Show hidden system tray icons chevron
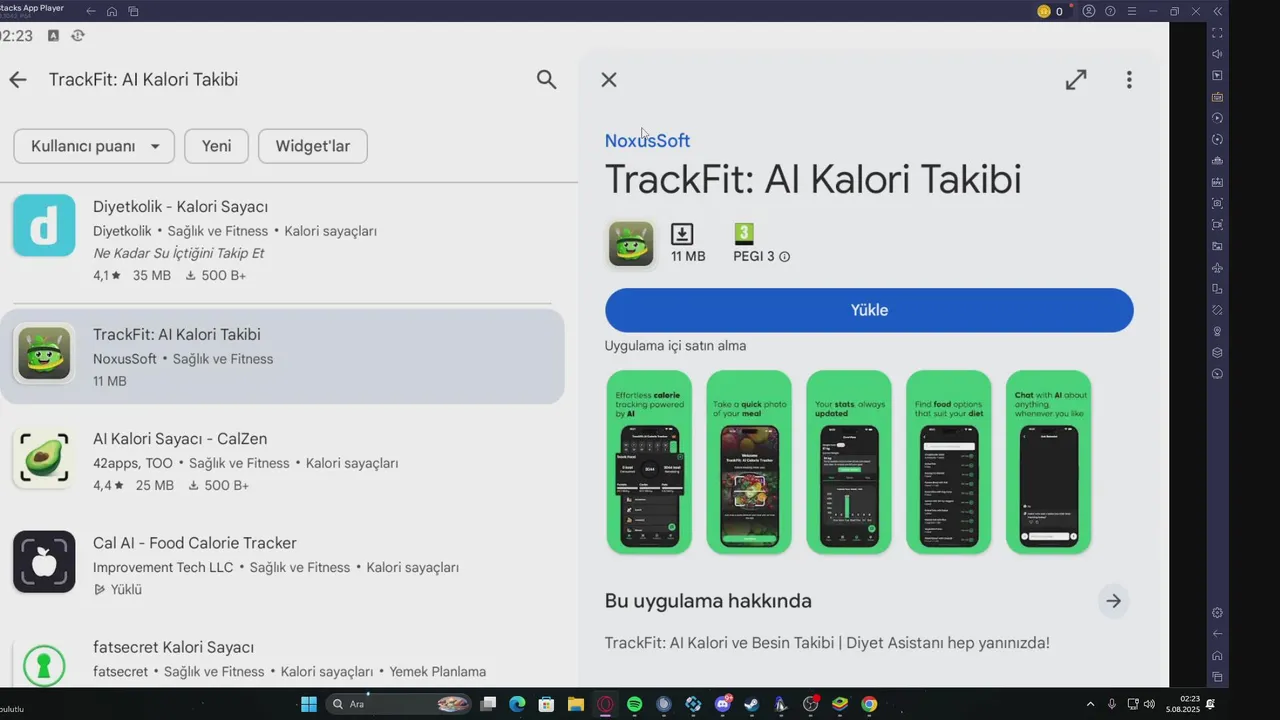Viewport: 1280px width, 720px height. (1091, 704)
